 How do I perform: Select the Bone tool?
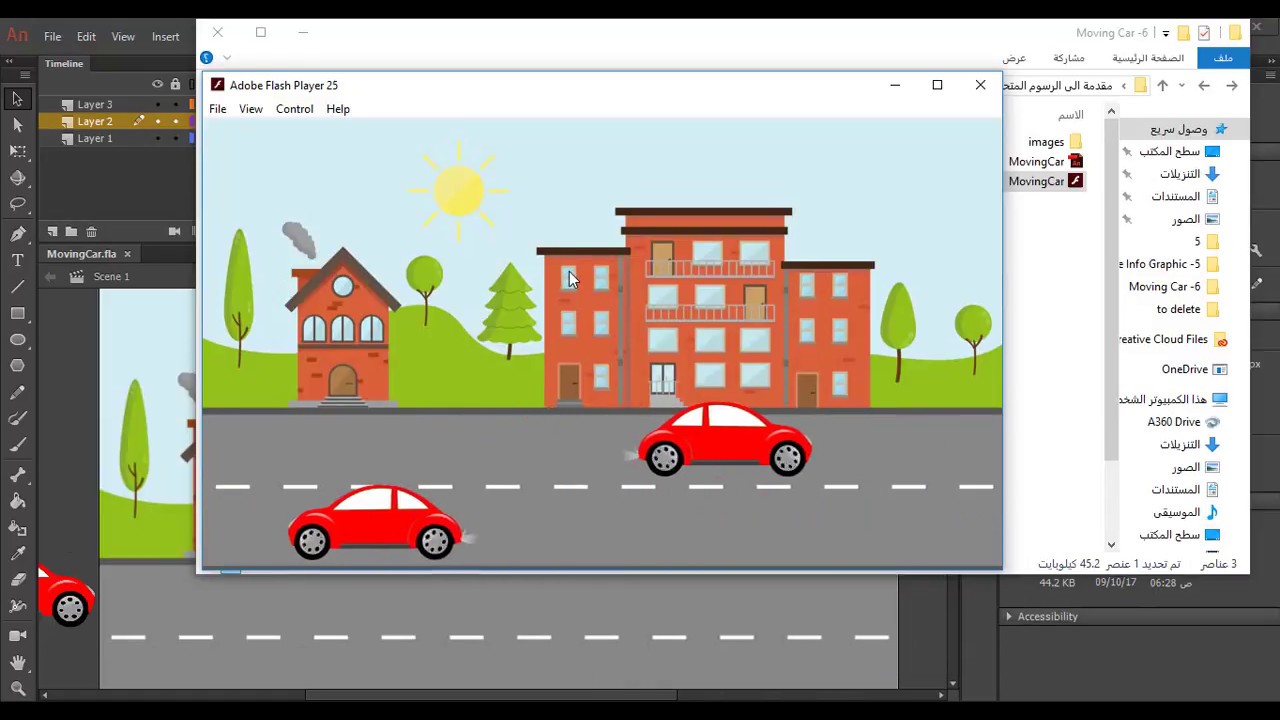[17, 476]
